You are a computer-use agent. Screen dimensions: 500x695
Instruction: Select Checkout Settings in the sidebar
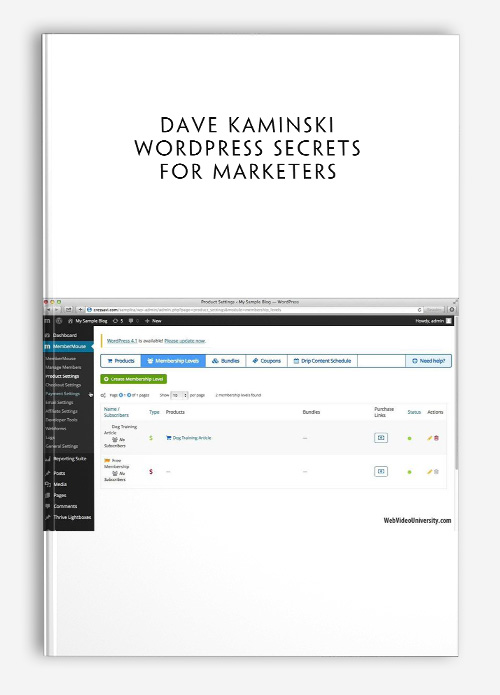pyautogui.click(x=63, y=385)
